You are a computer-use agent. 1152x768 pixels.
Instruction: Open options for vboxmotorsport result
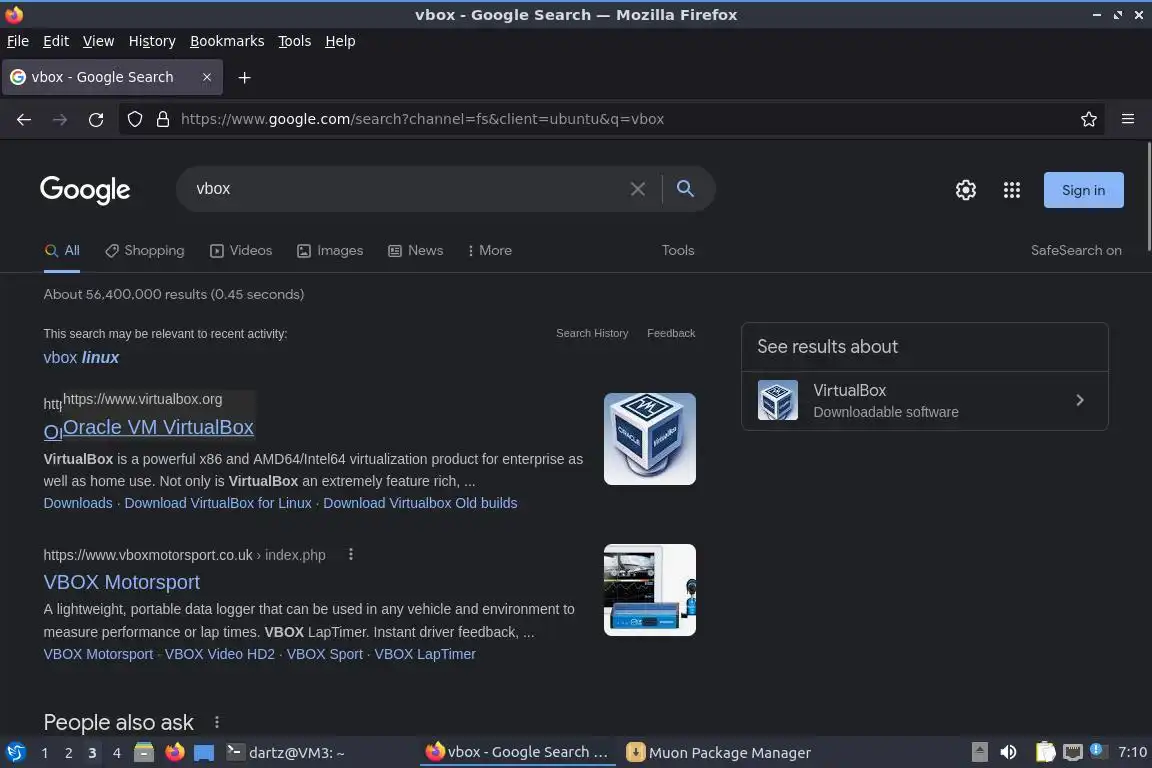coord(350,554)
